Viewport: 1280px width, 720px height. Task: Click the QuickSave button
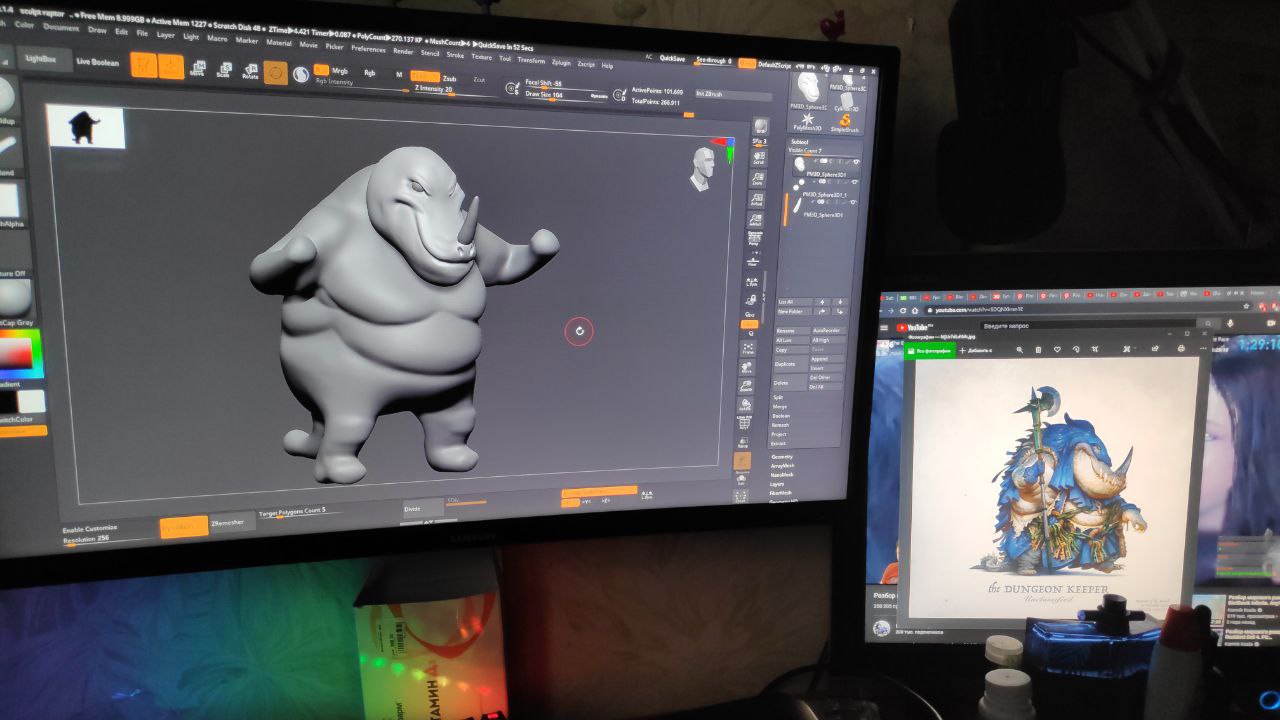point(672,58)
